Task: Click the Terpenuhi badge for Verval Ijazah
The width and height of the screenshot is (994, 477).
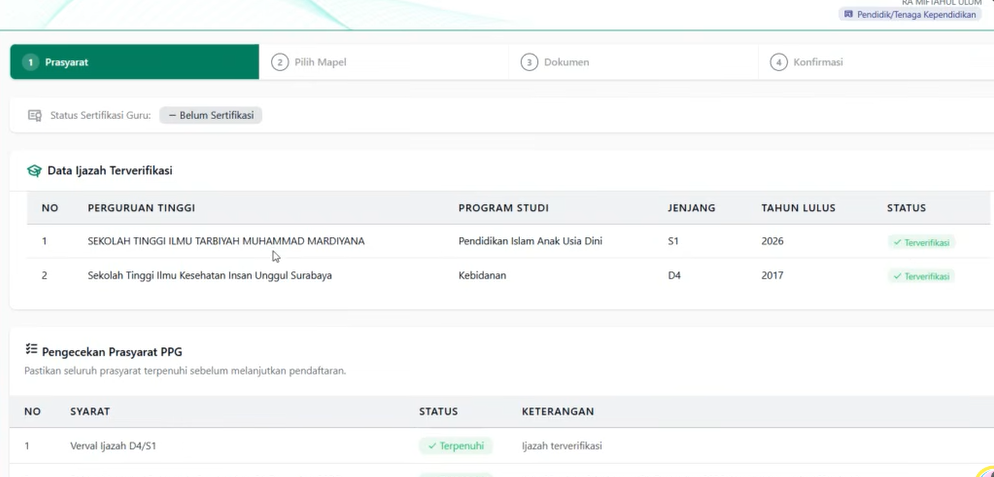Action: 456,446
